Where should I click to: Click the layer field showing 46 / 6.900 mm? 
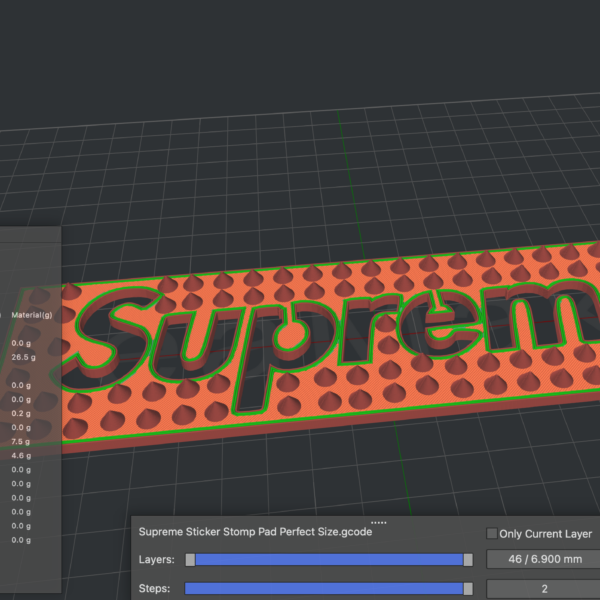(x=545, y=559)
